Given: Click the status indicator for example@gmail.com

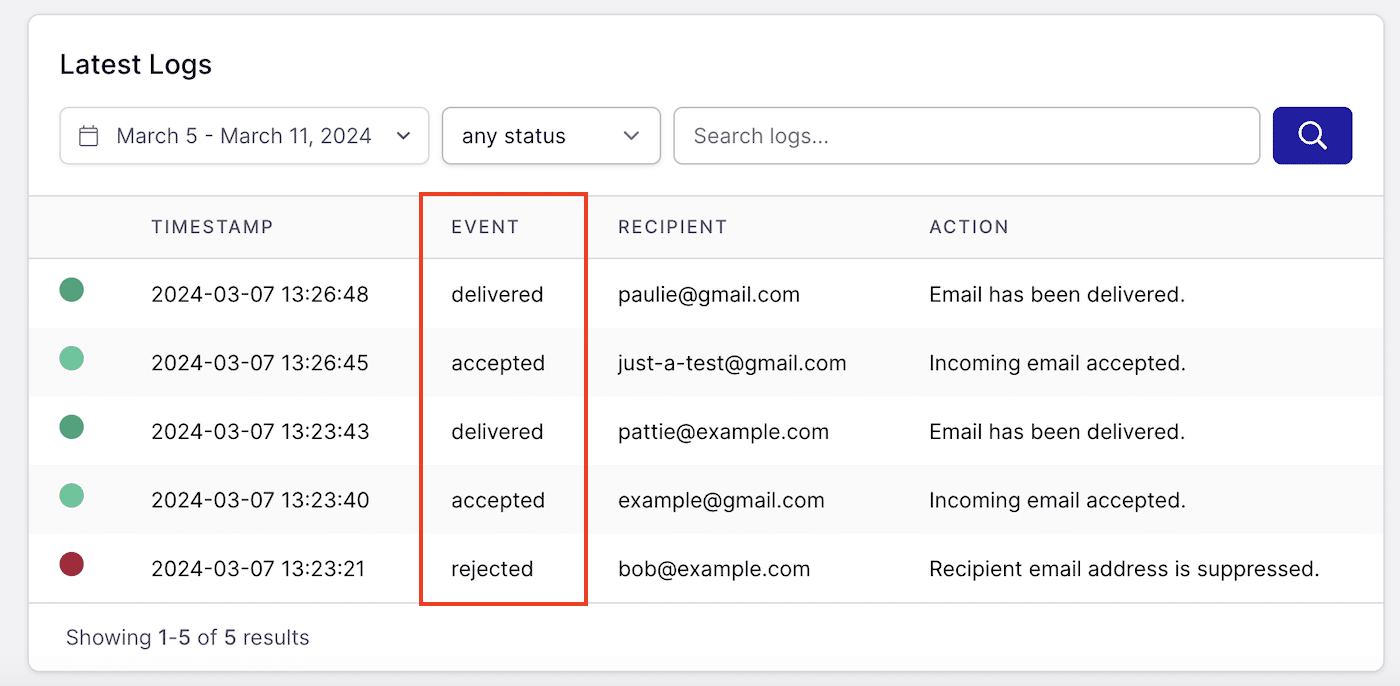Looking at the screenshot, I should [x=71, y=494].
